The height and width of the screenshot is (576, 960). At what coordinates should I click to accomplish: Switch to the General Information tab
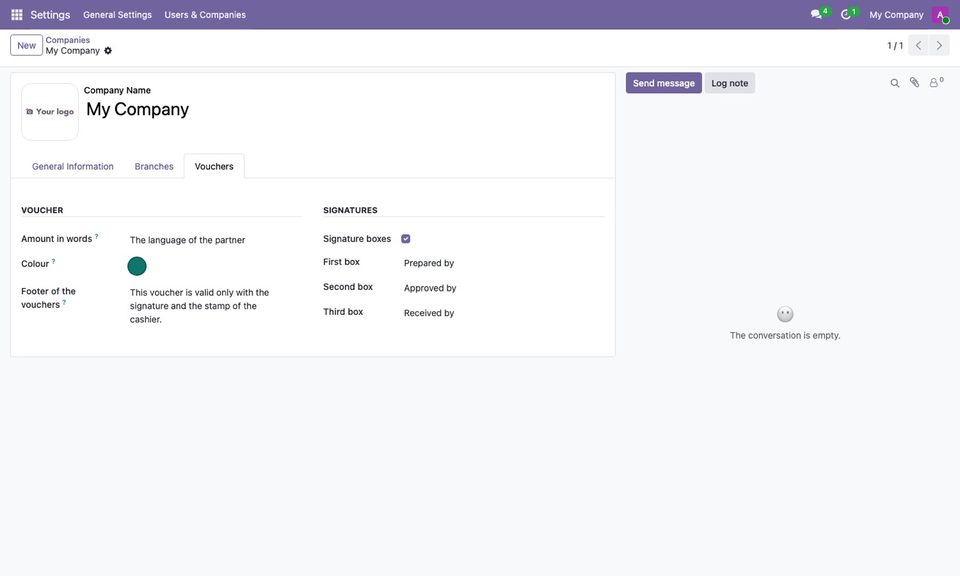[x=73, y=166]
